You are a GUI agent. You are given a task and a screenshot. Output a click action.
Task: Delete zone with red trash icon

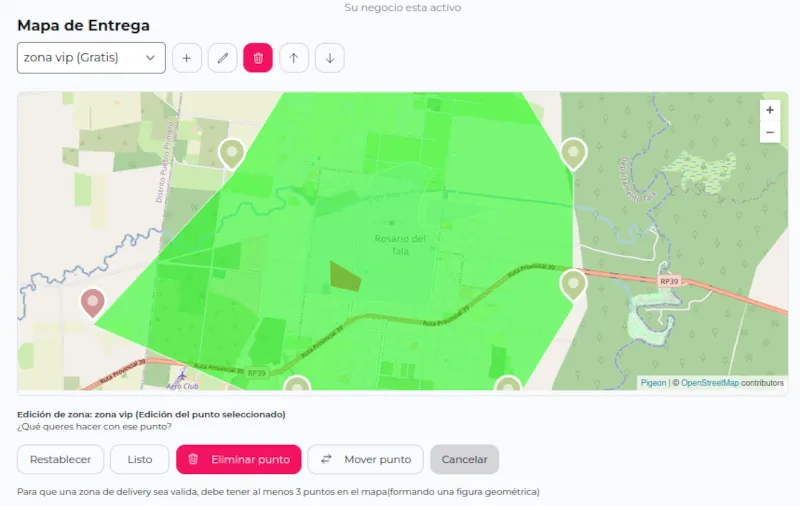coord(258,58)
